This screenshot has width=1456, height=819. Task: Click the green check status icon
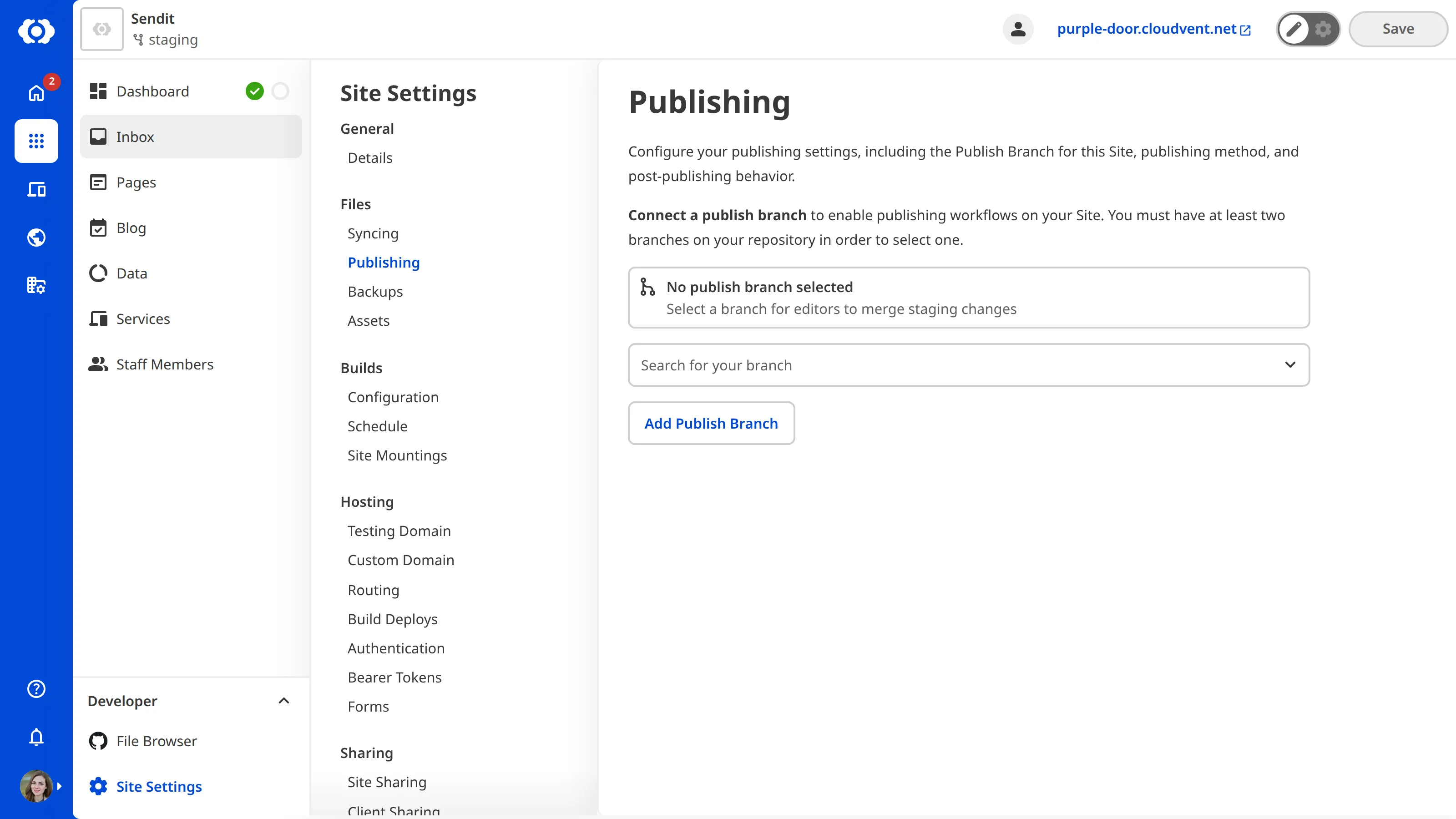pos(254,91)
